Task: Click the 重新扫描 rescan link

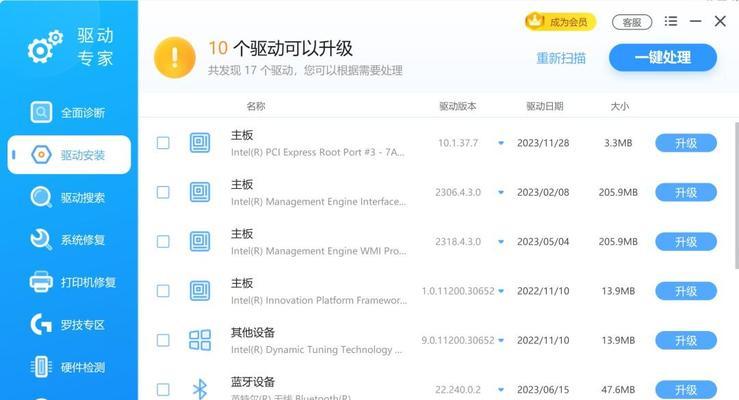Action: coord(561,58)
